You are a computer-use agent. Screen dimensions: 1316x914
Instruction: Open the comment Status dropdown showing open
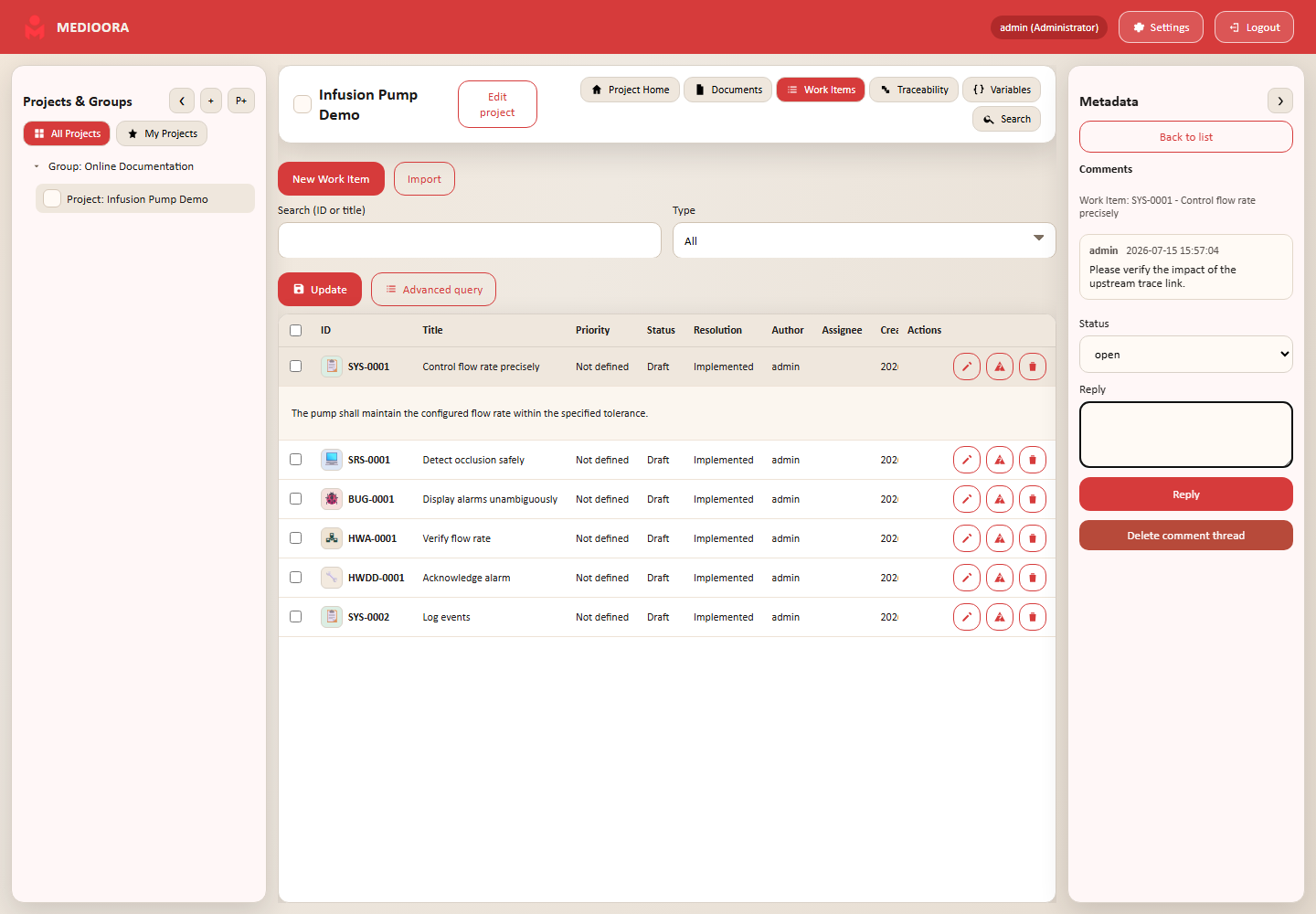pos(1186,354)
